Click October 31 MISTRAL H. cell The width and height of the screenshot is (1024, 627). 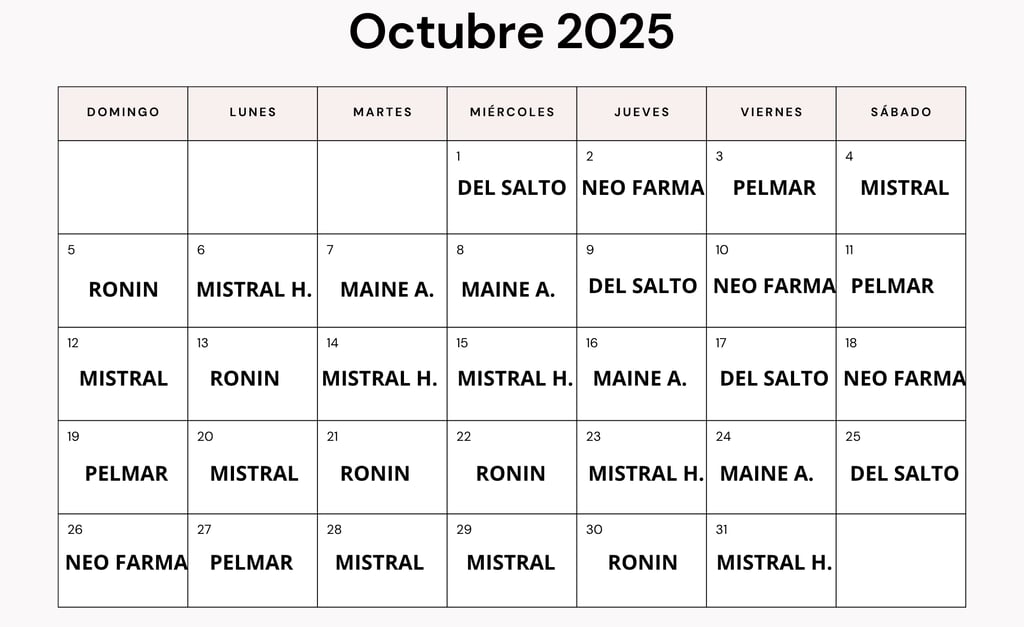(773, 562)
